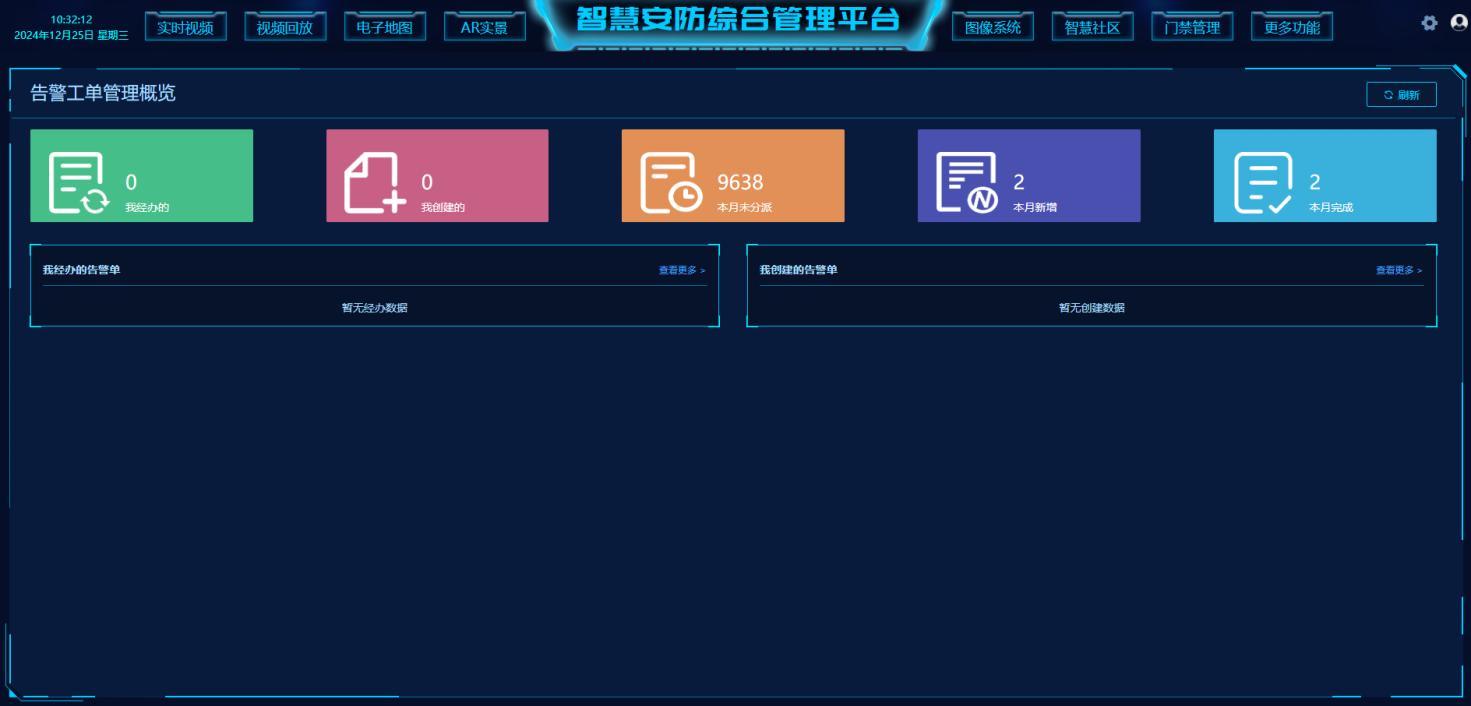This screenshot has width=1471, height=706.
Task: Open the user account avatar icon
Action: click(1459, 22)
